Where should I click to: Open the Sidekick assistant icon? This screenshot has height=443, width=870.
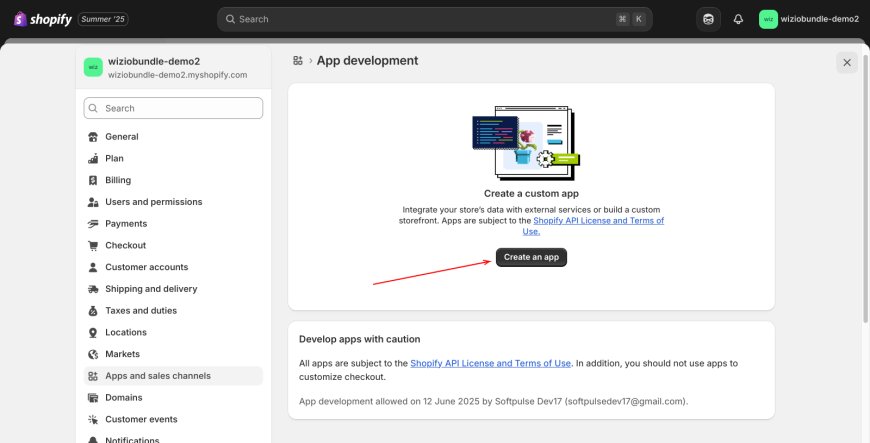(708, 19)
